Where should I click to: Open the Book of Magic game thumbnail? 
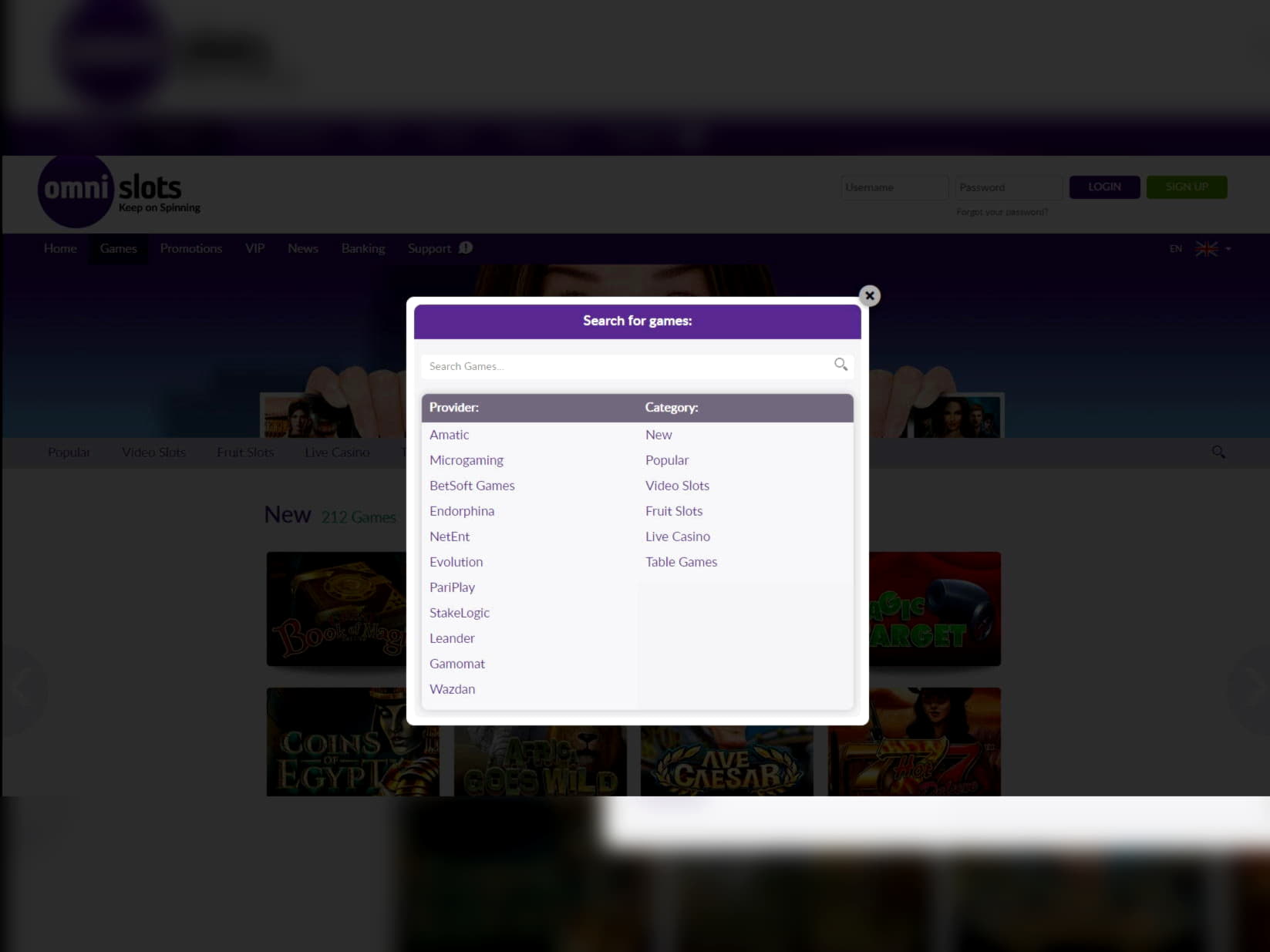(x=336, y=609)
